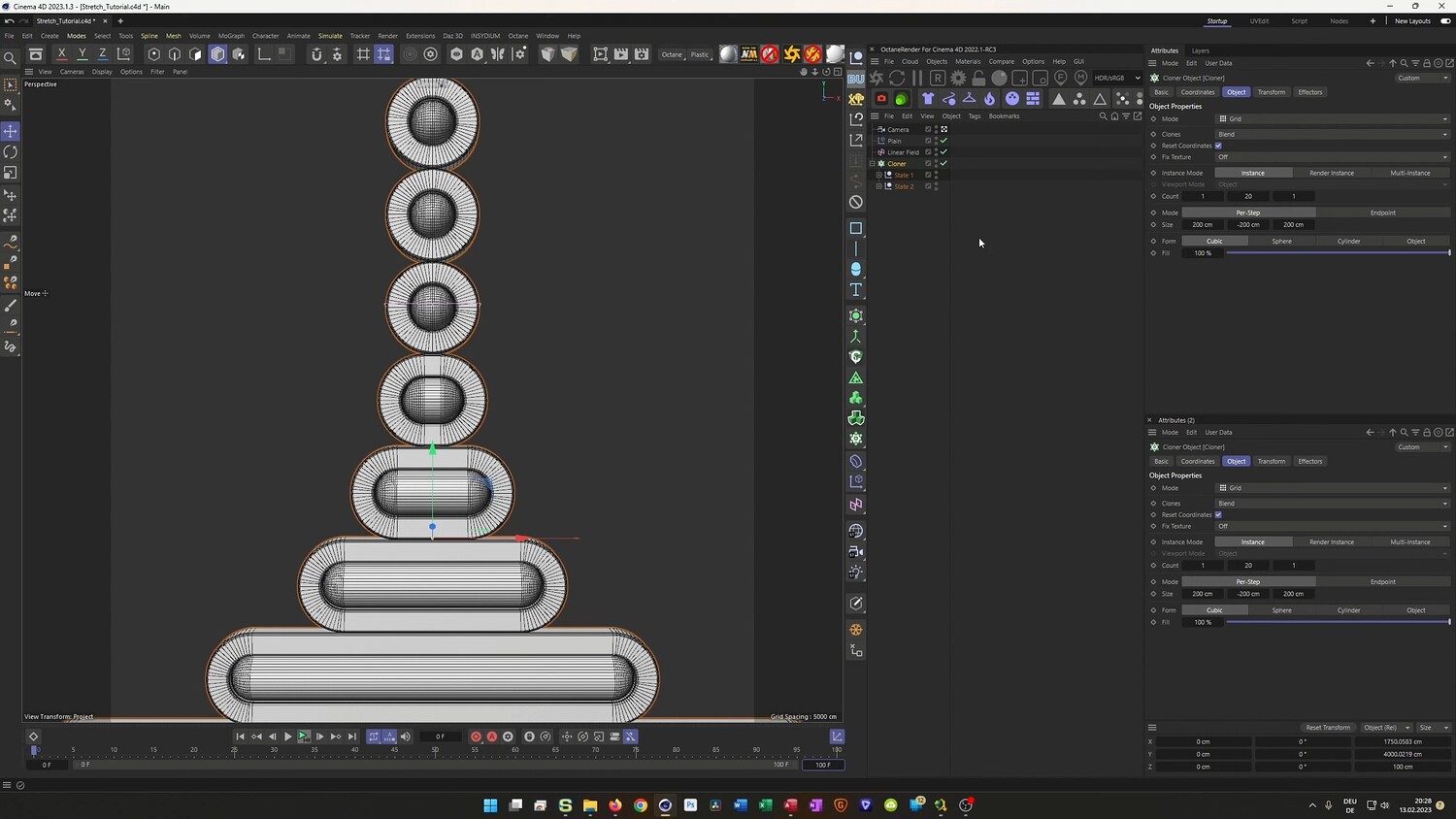Image resolution: width=1456 pixels, height=819 pixels.
Task: Click the Reset Transform button
Action: click(1328, 728)
